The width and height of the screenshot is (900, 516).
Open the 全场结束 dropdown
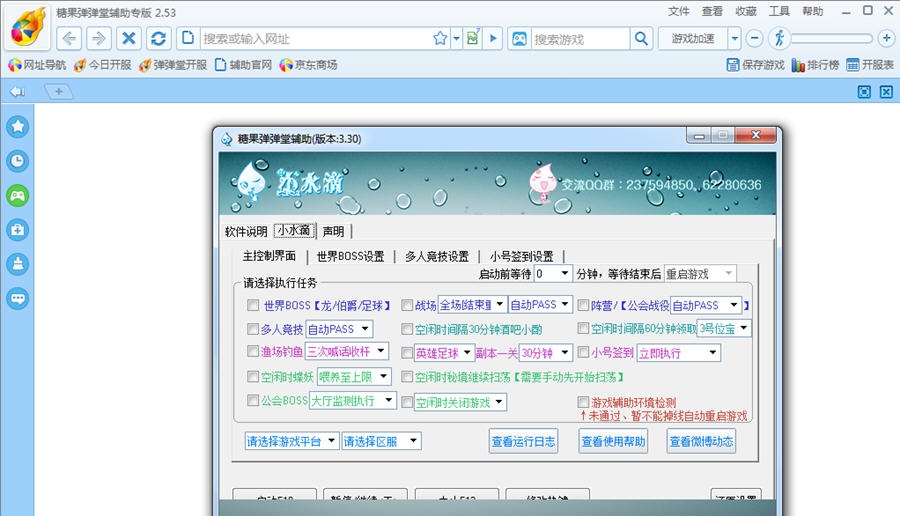click(x=472, y=305)
